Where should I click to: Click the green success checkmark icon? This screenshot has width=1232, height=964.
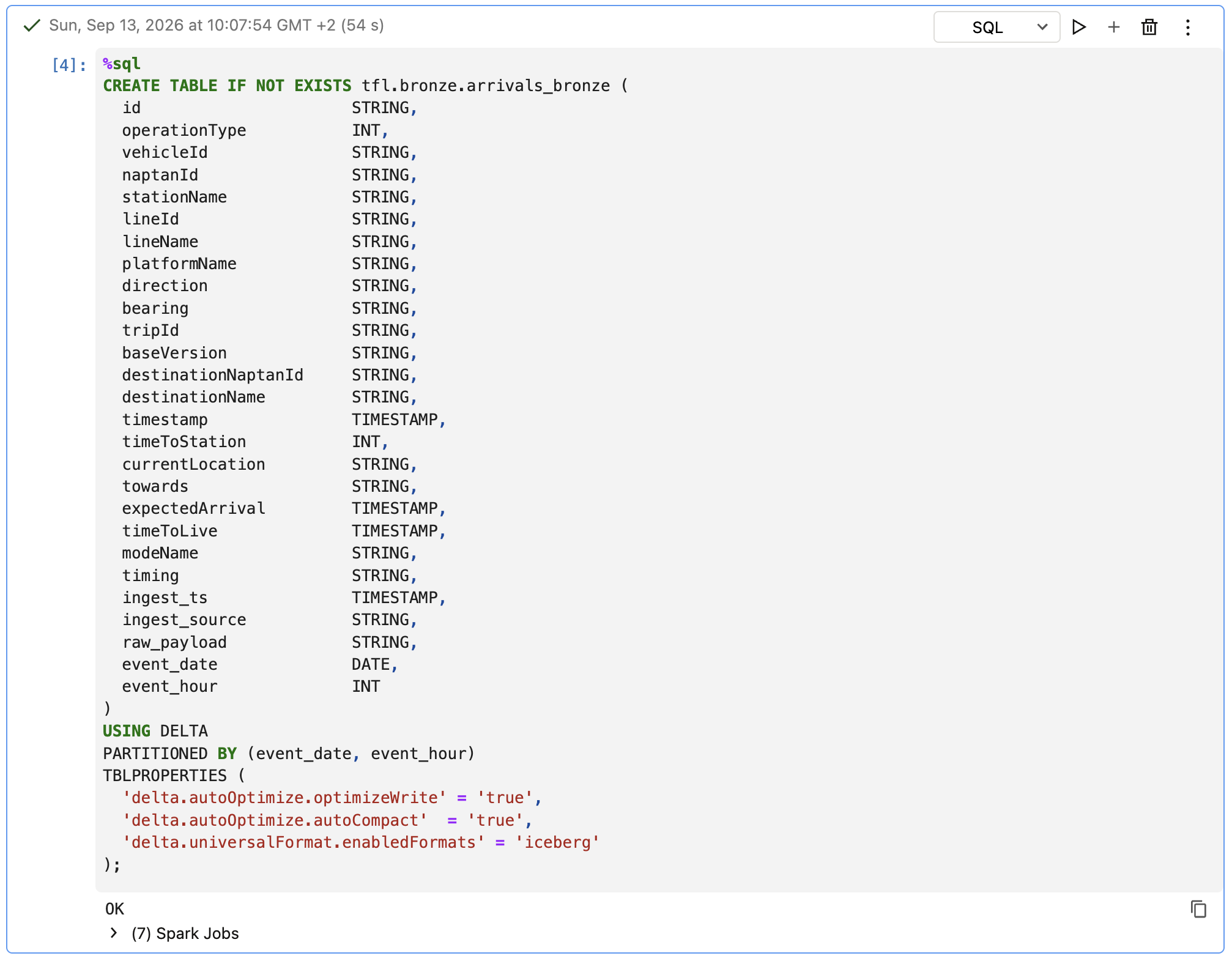tap(31, 26)
